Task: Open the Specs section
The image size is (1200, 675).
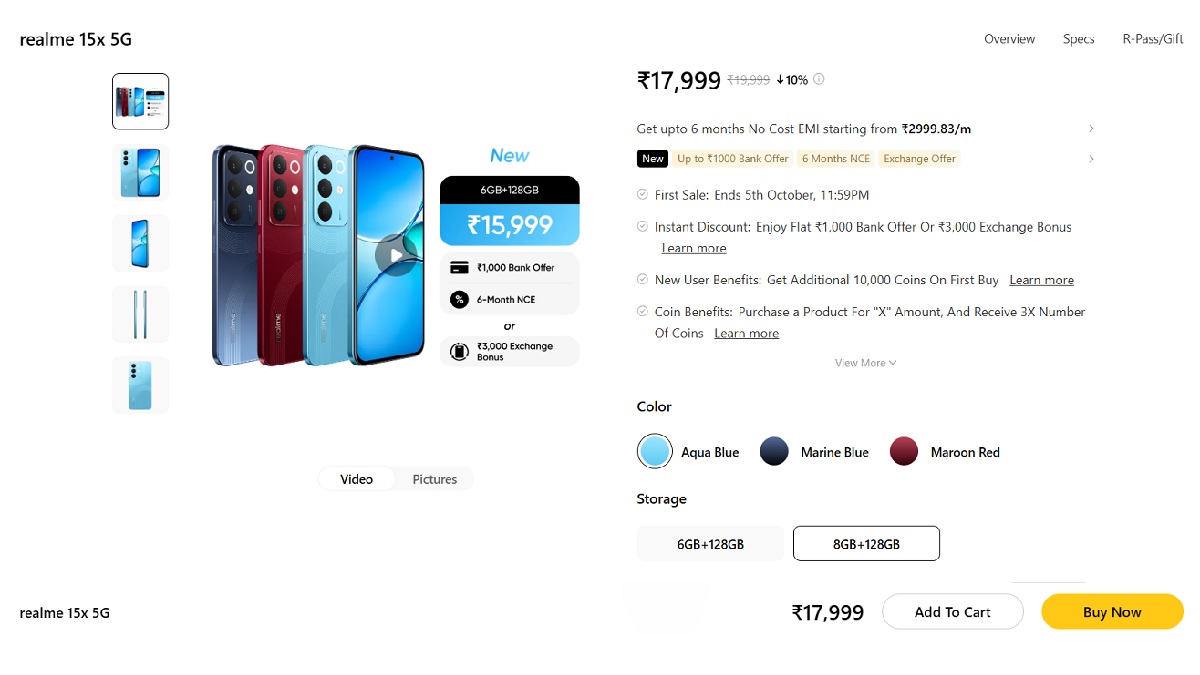Action: [1078, 39]
